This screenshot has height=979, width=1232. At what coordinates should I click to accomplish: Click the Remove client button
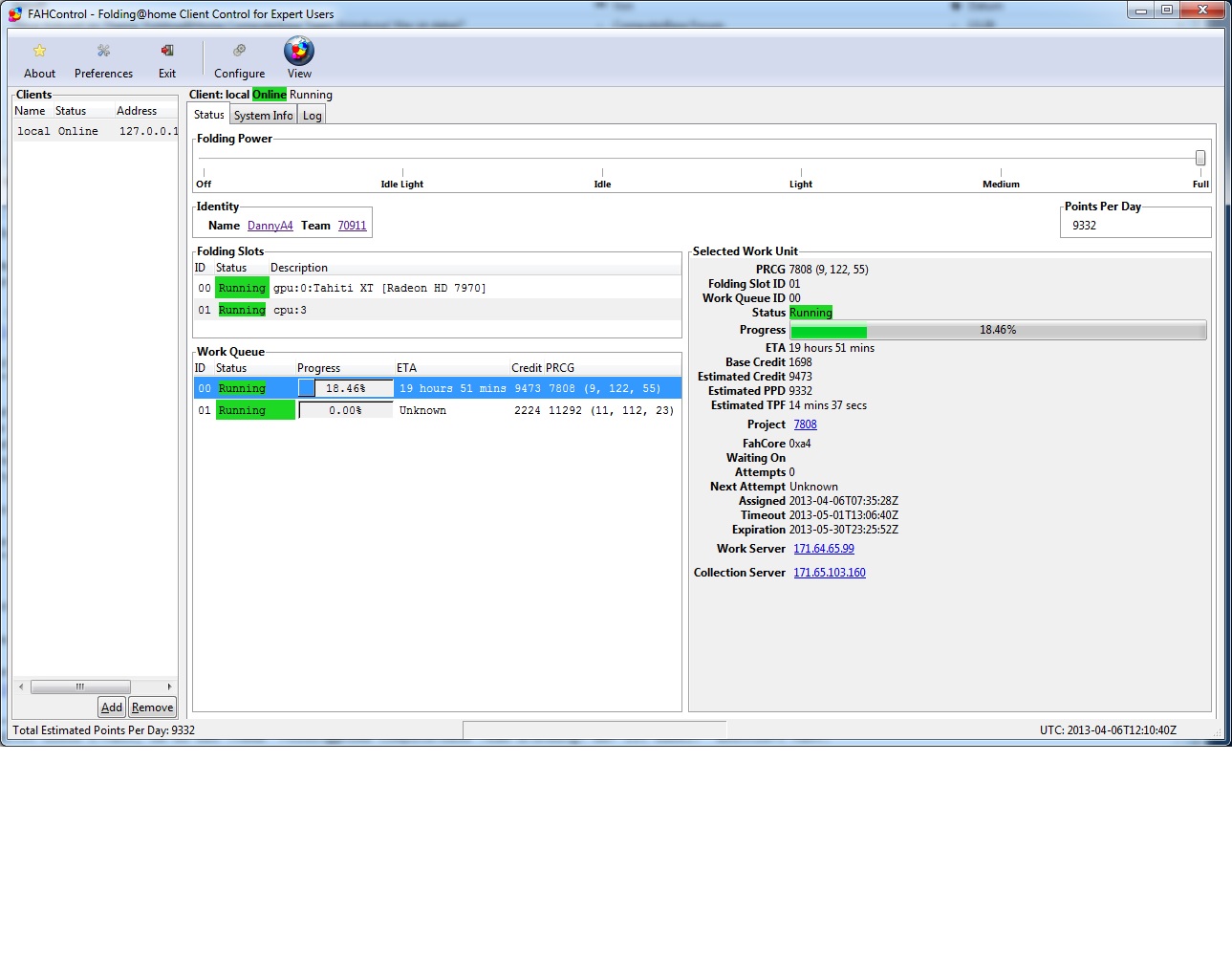point(153,707)
